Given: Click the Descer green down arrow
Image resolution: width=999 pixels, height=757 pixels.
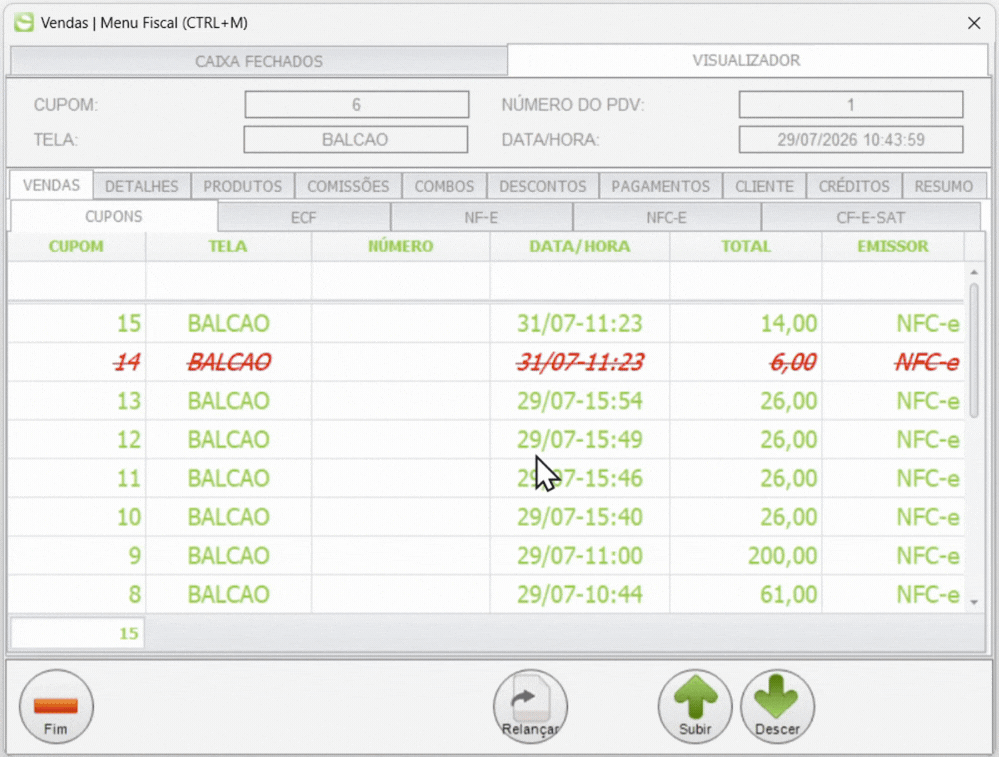Looking at the screenshot, I should coord(777,706).
